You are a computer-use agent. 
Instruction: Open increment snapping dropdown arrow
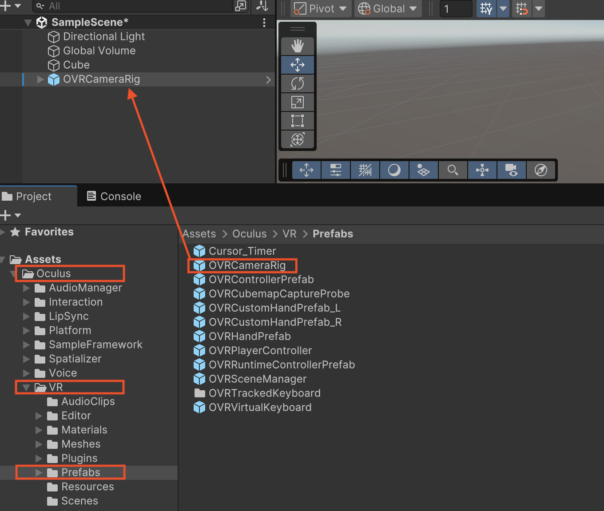(x=539, y=8)
